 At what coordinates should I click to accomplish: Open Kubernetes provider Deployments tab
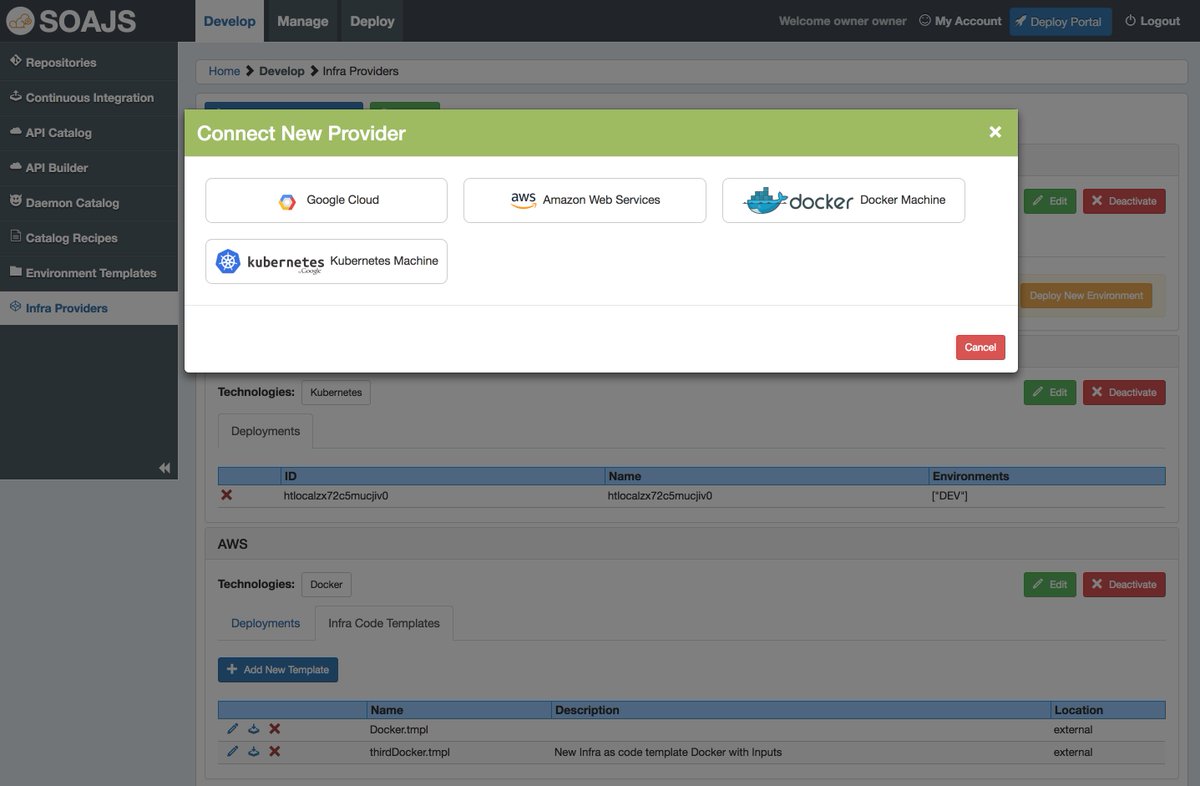265,431
